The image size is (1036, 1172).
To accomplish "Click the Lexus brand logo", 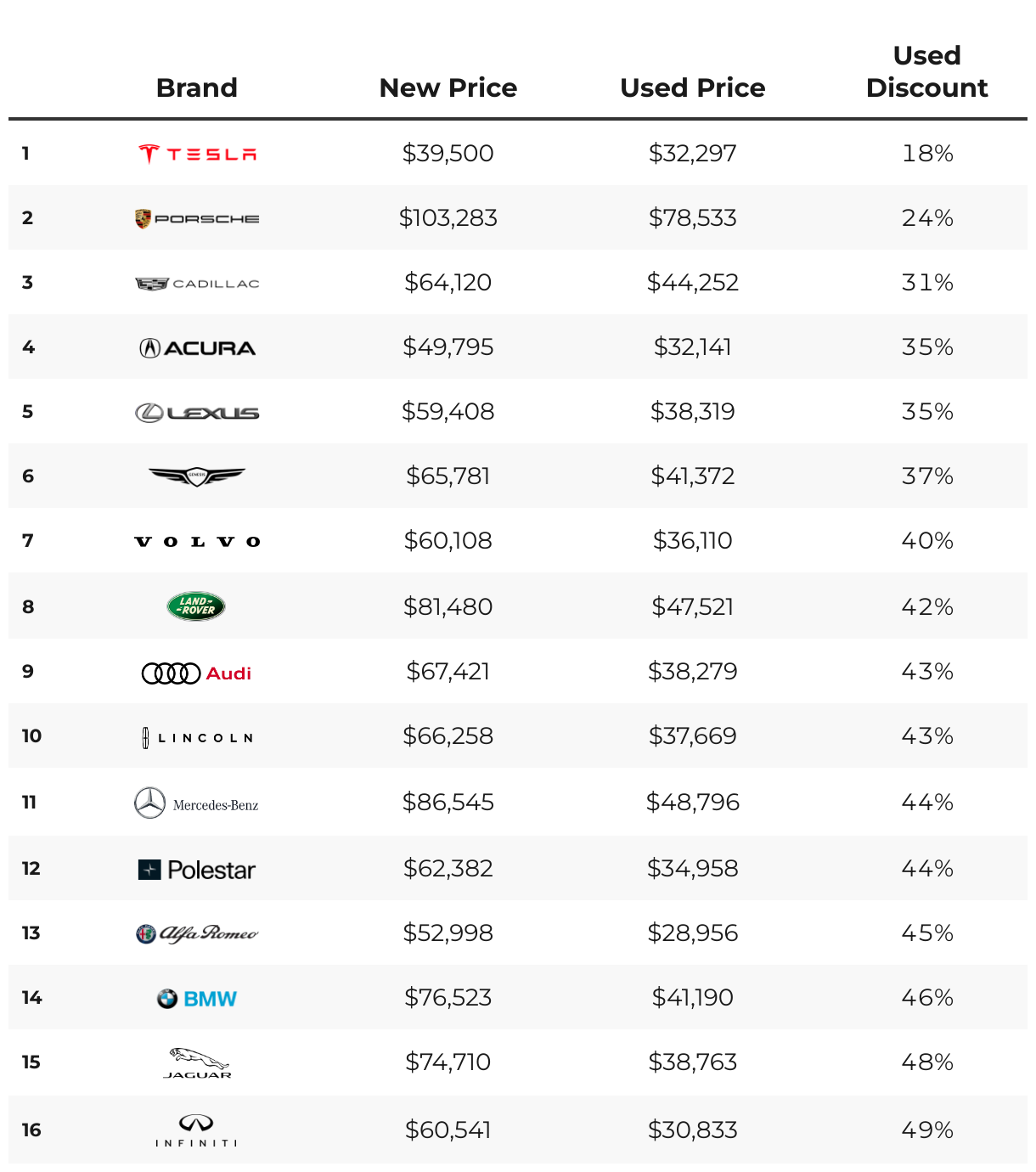I will 197,413.
